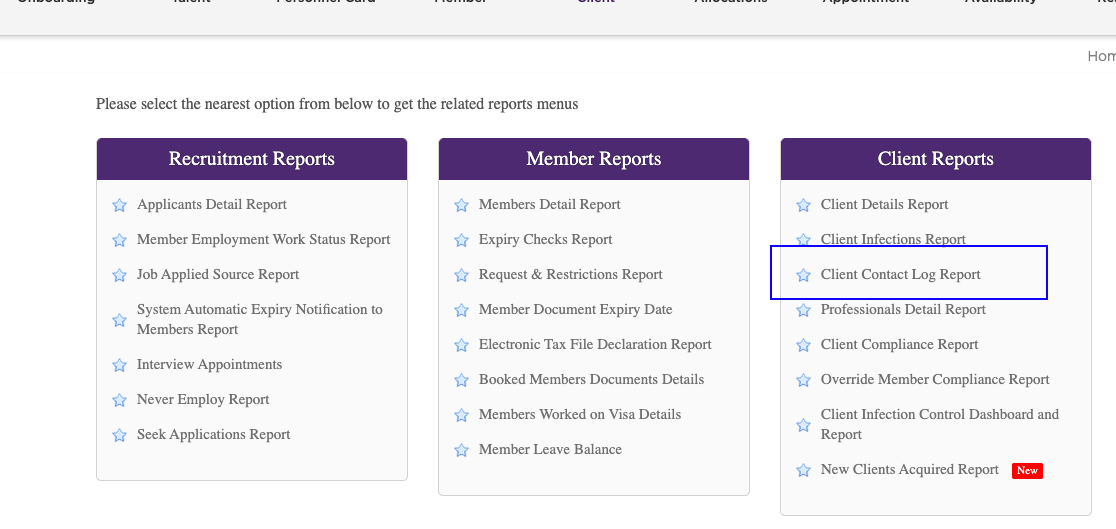Click the star beside Applicants Detail Report

pyautogui.click(x=120, y=205)
